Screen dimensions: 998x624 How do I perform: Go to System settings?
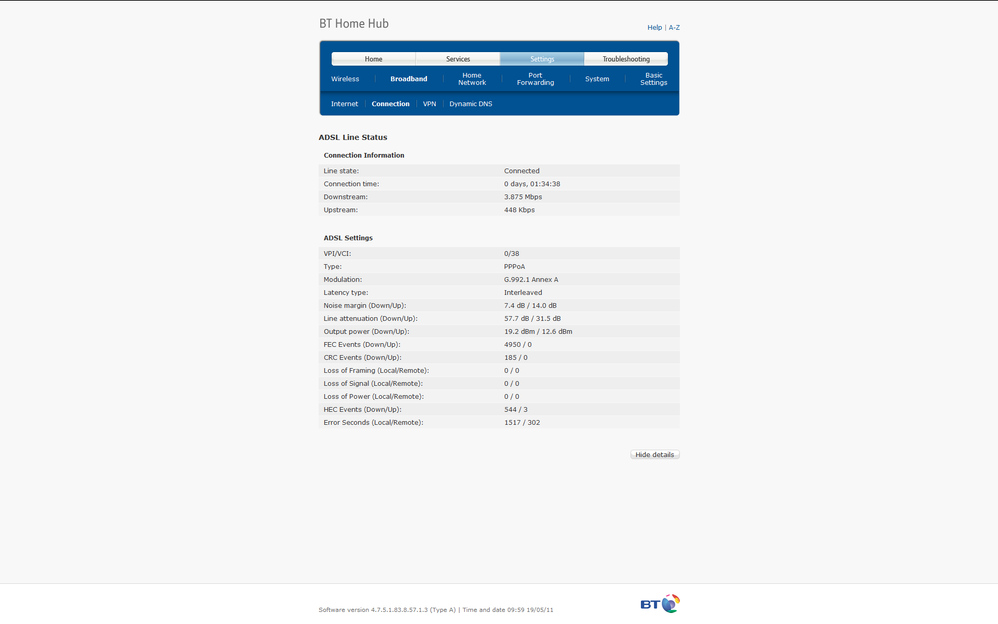(x=597, y=79)
